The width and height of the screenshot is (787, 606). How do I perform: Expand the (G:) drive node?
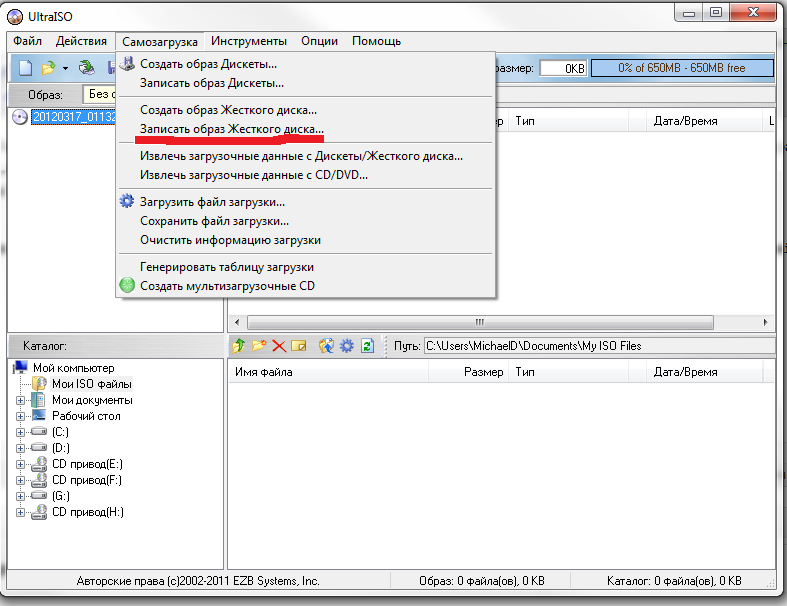(x=20, y=497)
